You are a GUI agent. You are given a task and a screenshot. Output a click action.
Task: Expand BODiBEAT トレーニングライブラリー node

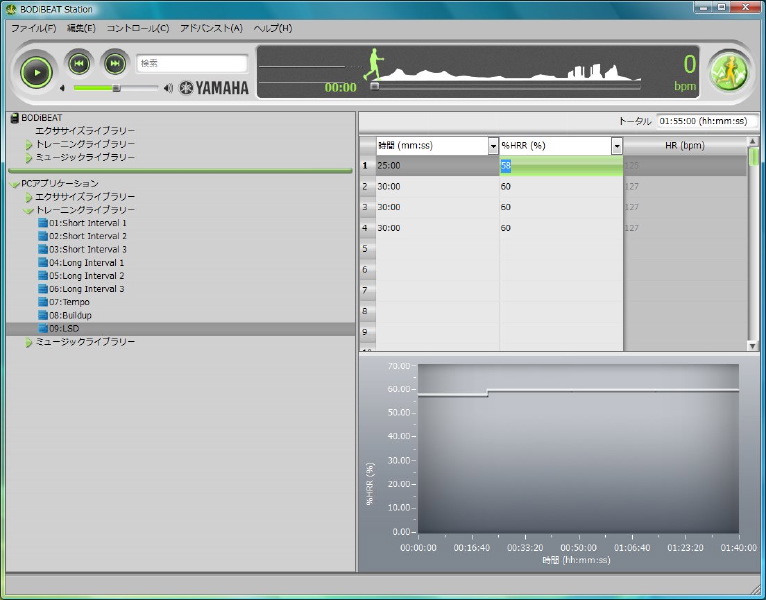[29, 145]
